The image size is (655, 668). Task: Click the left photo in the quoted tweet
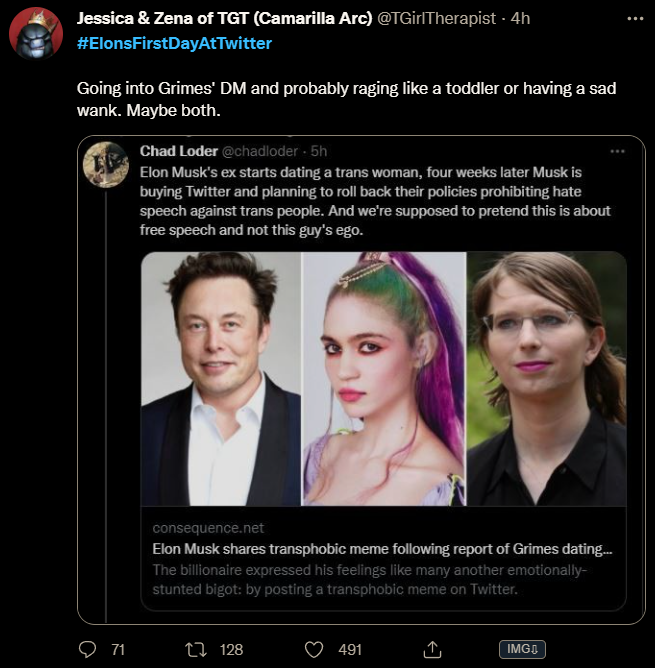[x=221, y=378]
